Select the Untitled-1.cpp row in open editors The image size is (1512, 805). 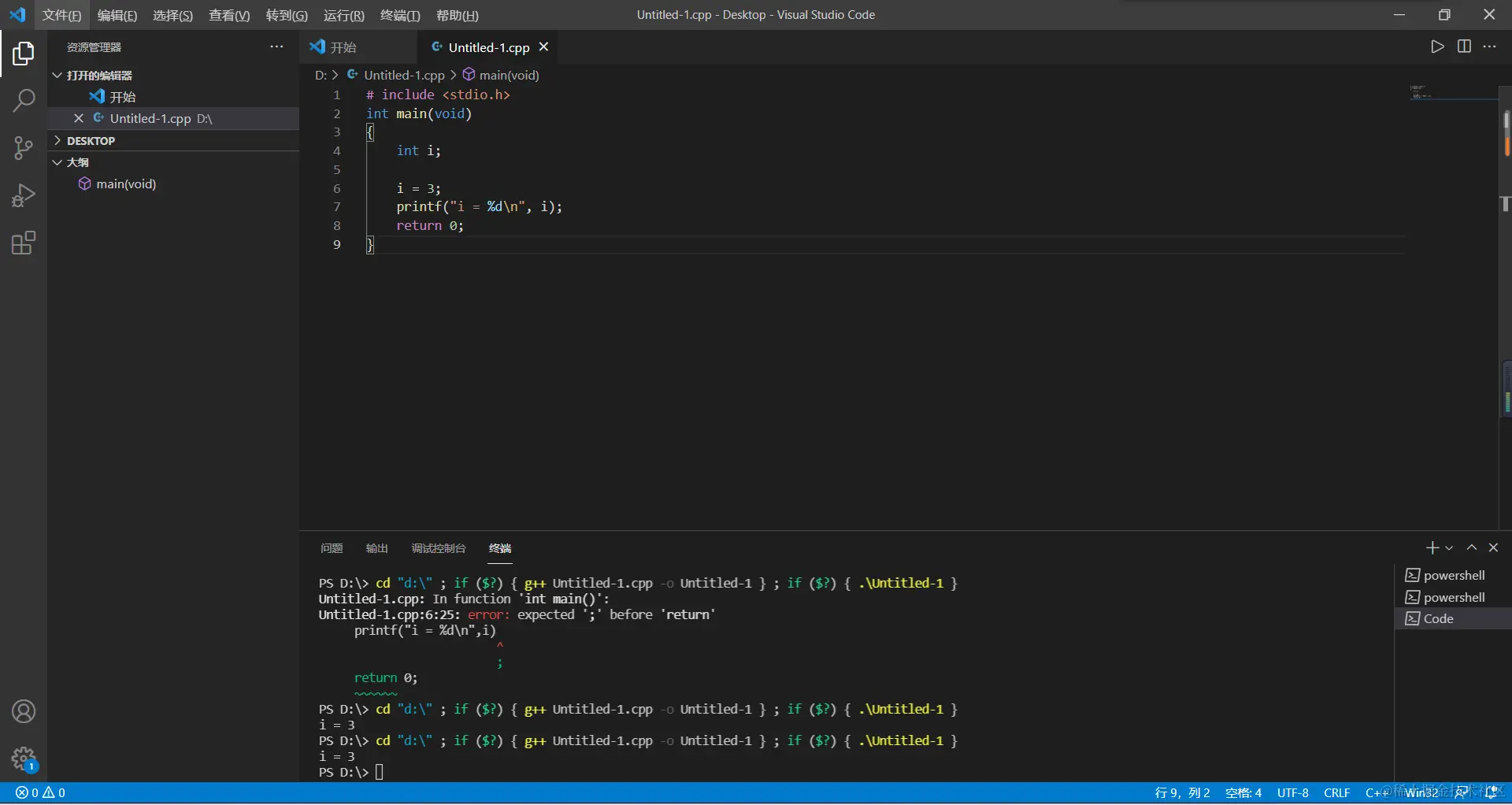(173, 118)
